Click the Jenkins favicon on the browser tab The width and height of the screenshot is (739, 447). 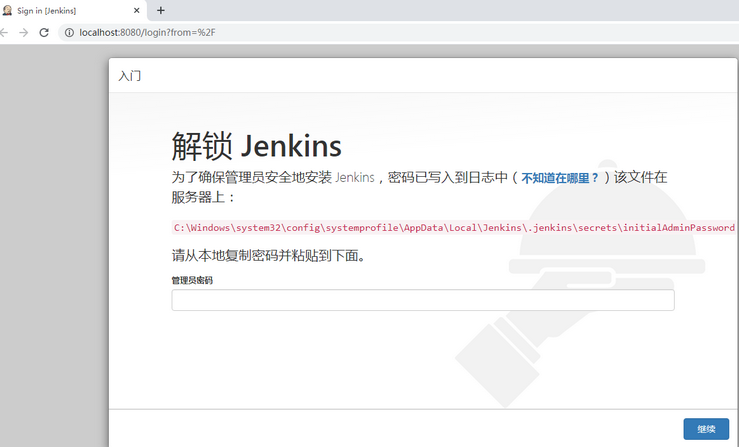(7, 10)
